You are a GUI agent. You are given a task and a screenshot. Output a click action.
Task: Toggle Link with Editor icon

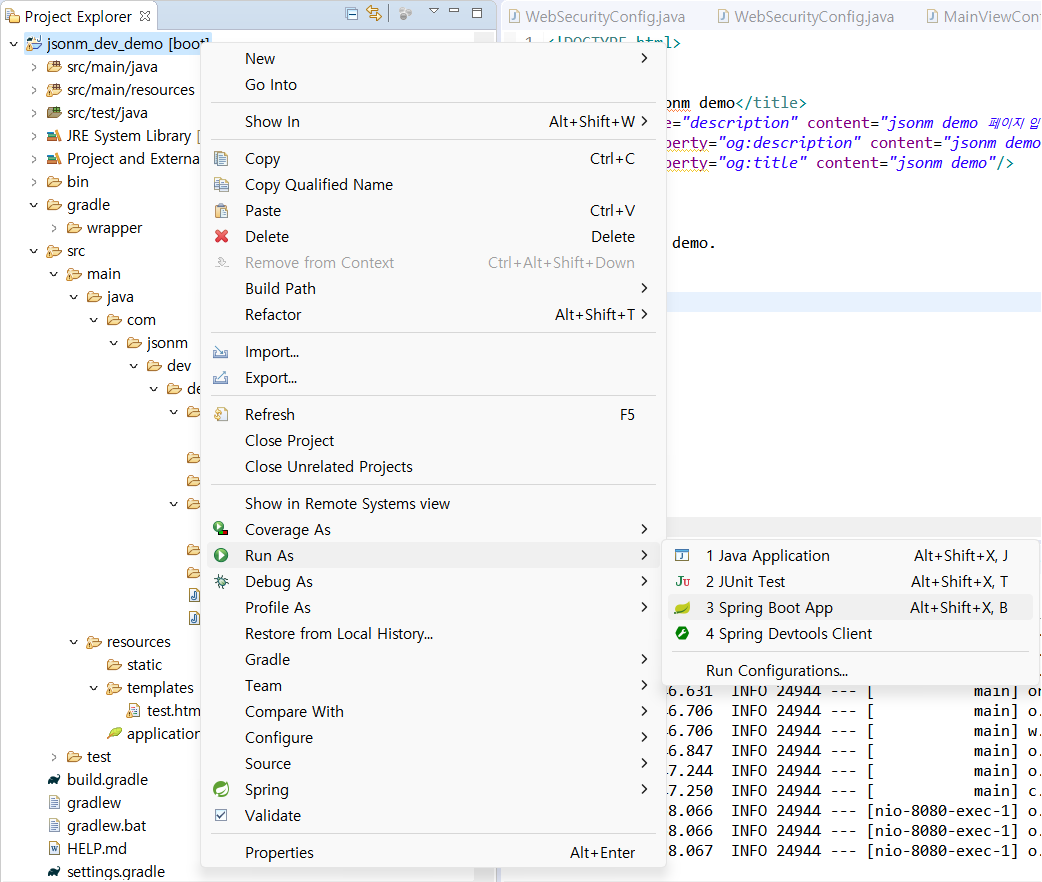[374, 13]
